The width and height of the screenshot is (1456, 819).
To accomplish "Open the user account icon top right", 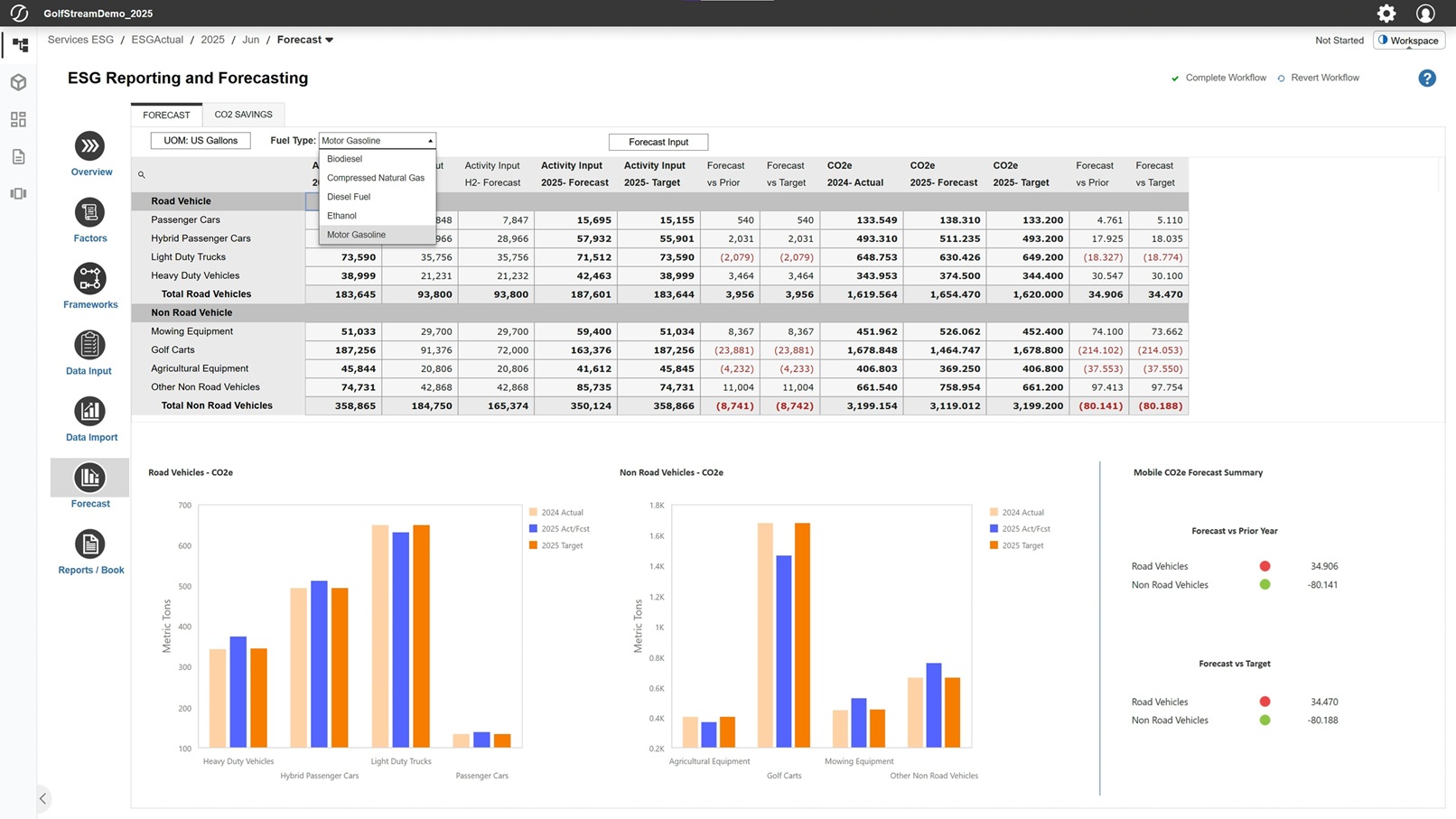I will (1425, 14).
